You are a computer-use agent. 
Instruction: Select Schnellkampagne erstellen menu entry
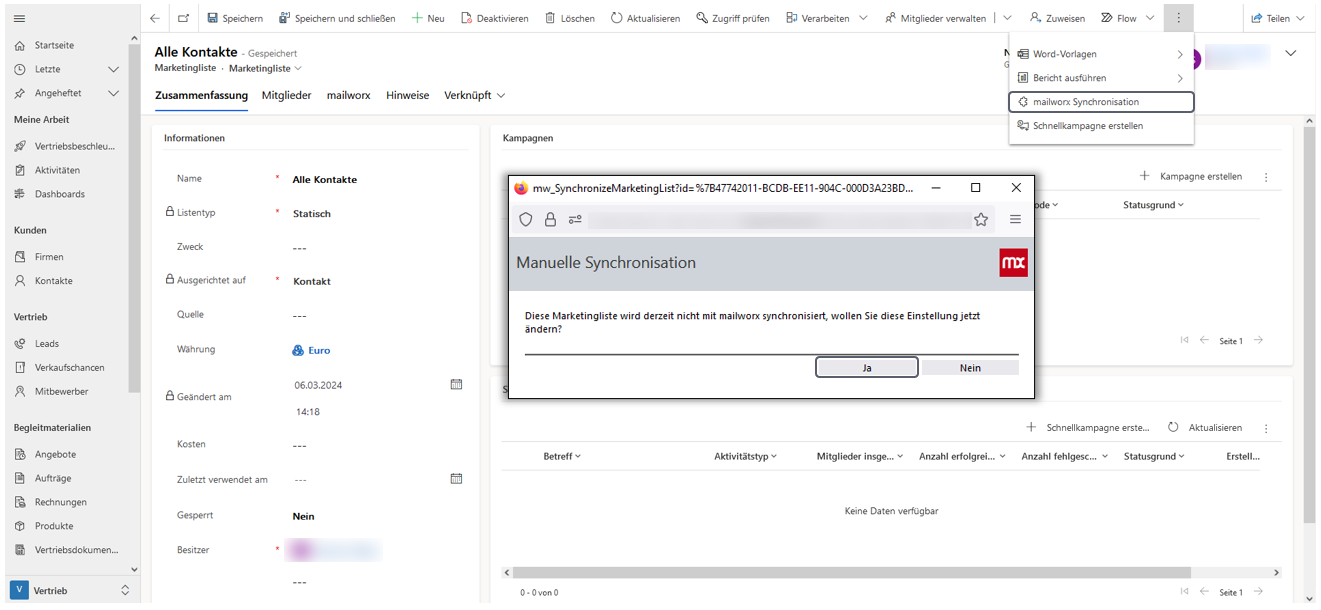[1101, 126]
